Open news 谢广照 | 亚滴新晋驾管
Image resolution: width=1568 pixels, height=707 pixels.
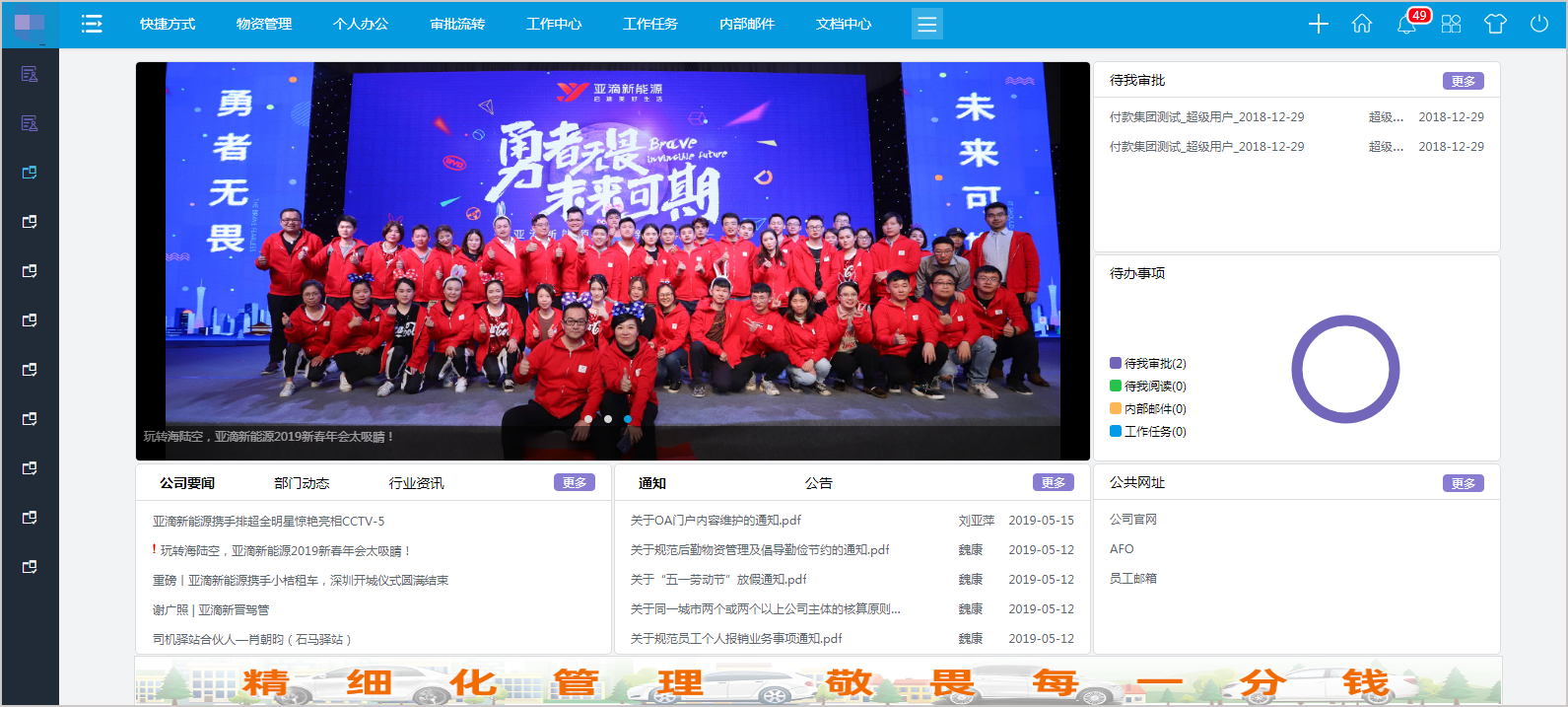211,609
